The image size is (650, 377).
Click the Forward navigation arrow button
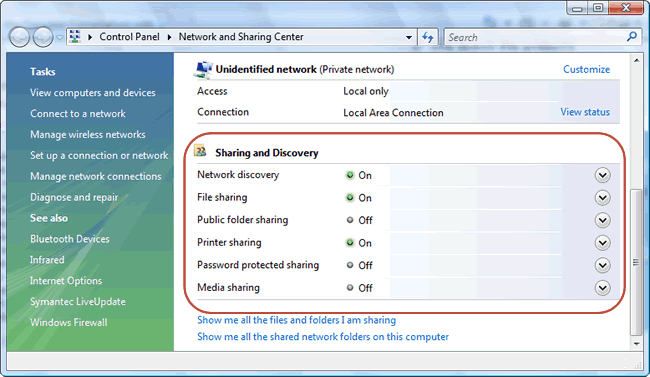(43, 37)
